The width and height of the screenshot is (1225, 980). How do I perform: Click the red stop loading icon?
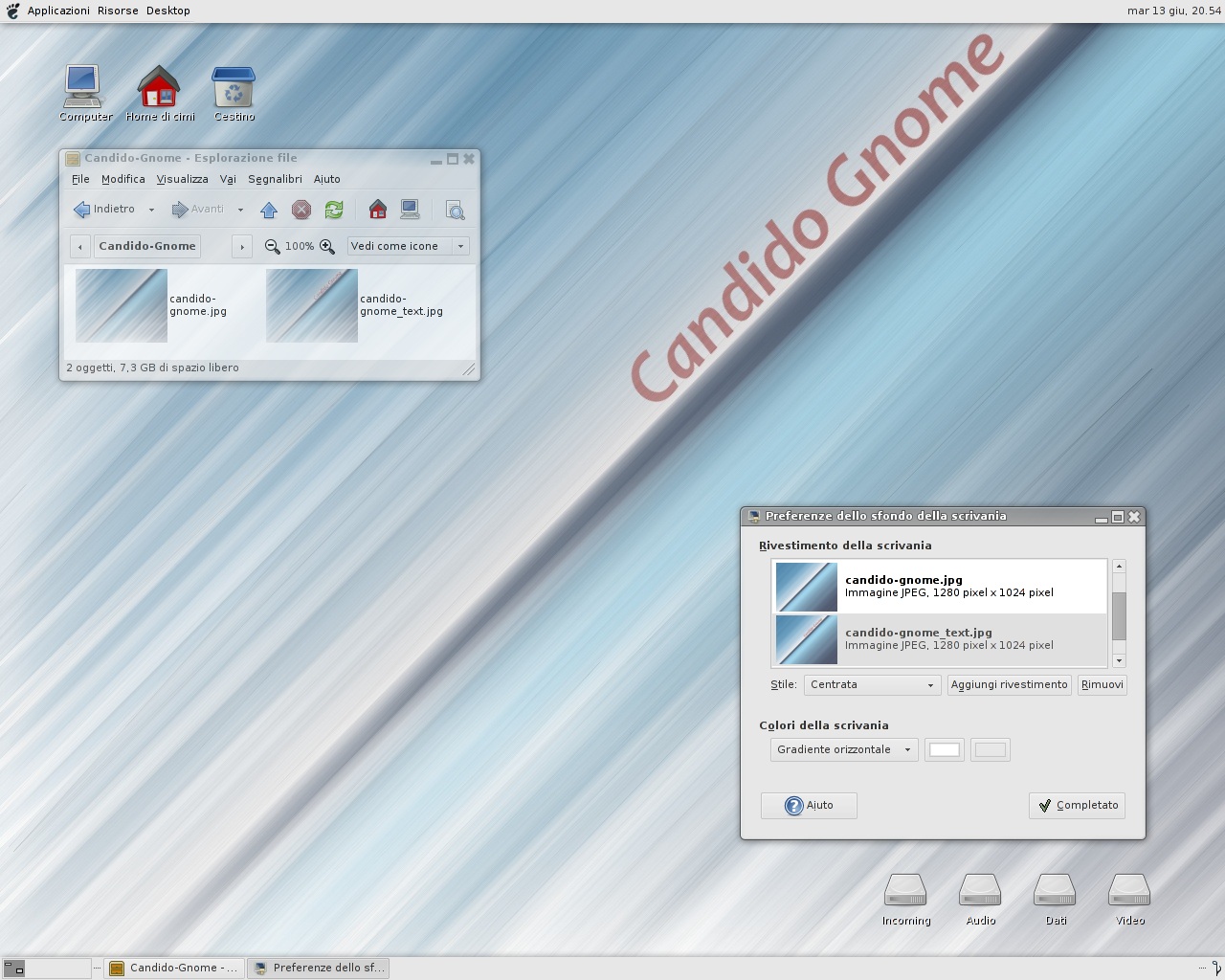pos(301,210)
